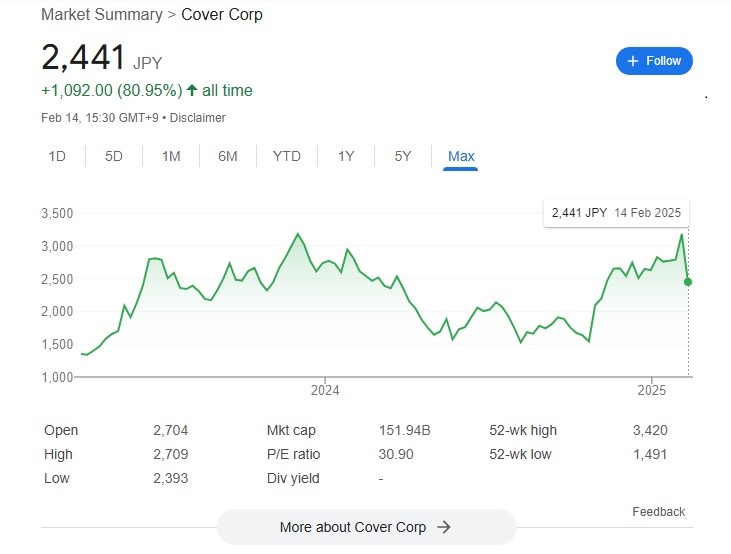
Task: Switch to the 5D chart range
Action: (114, 156)
